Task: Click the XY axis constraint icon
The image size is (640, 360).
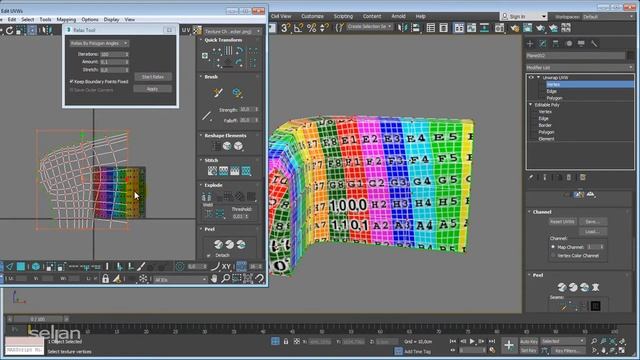Action: [x=226, y=267]
